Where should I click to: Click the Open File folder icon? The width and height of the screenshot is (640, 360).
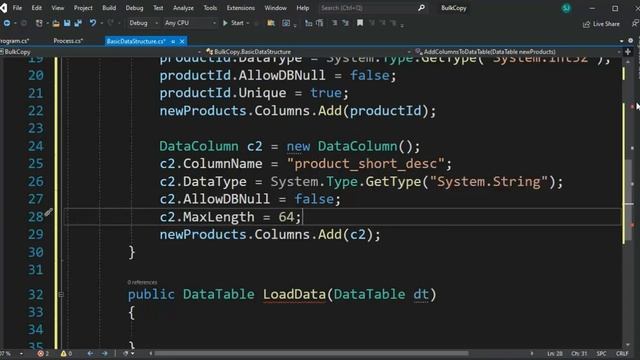pyautogui.click(x=56, y=23)
